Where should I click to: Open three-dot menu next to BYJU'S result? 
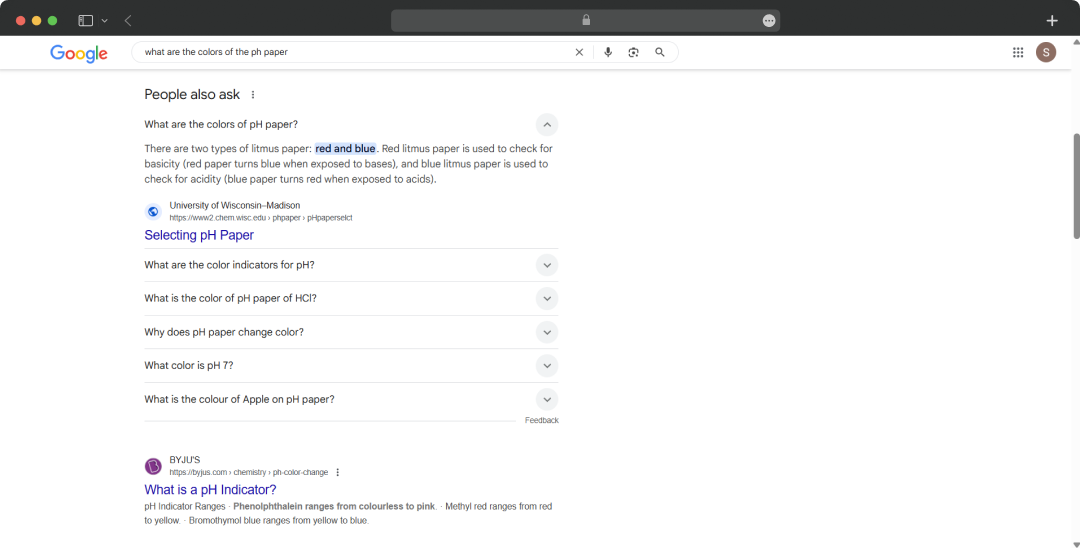[x=338, y=472]
